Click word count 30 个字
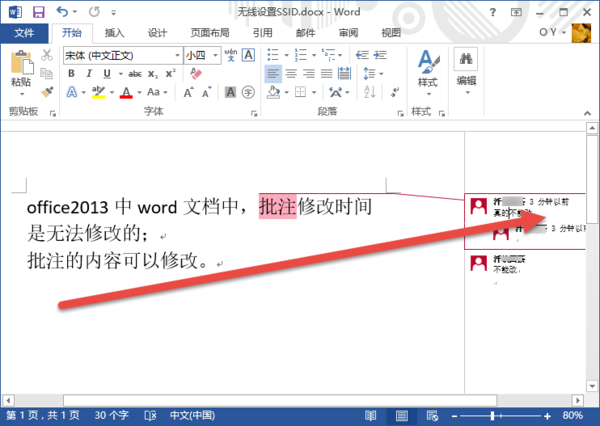This screenshot has height=426, width=600. [111, 415]
